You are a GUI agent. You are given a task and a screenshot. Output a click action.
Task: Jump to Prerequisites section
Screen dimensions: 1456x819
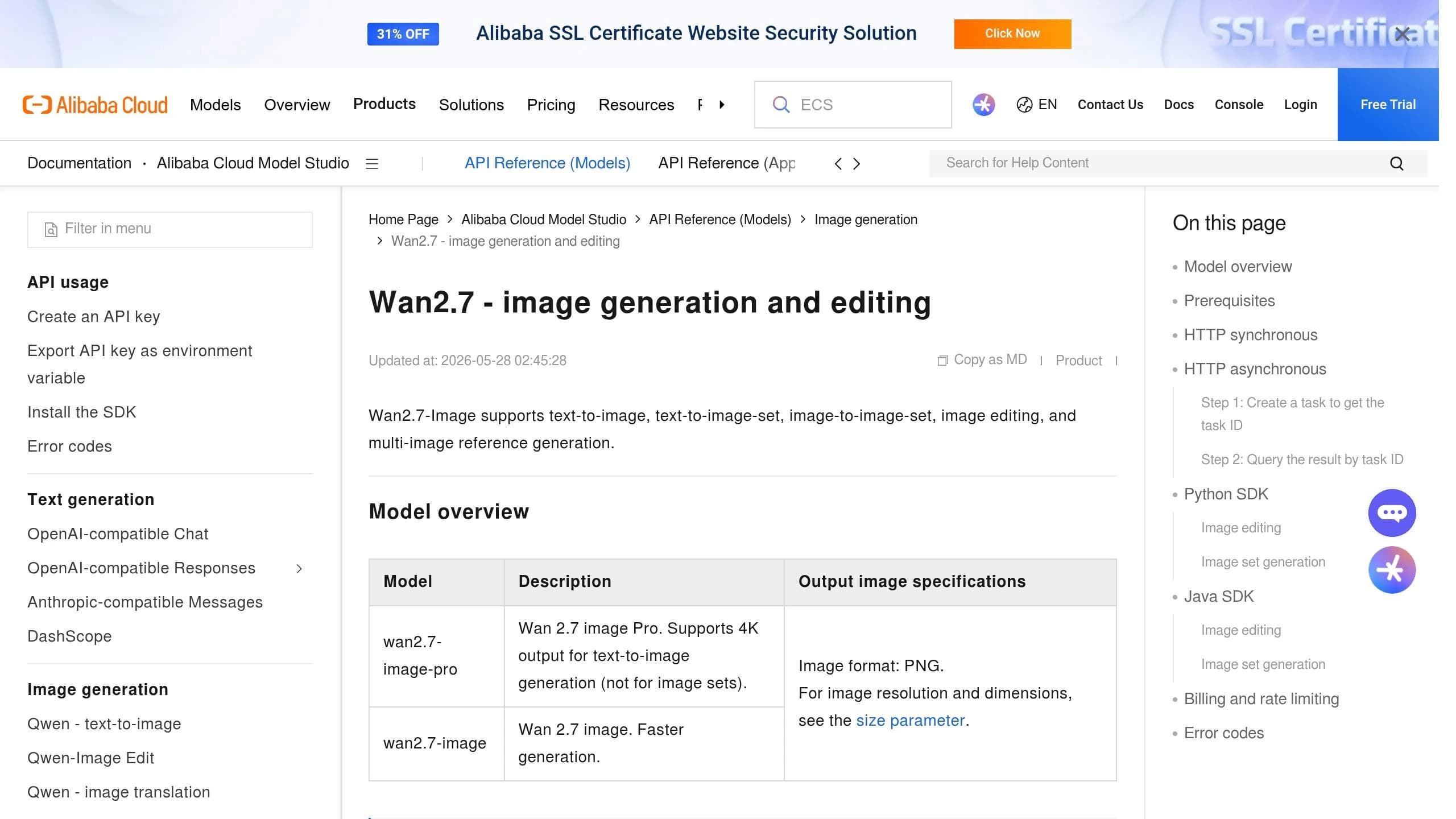pyautogui.click(x=1229, y=301)
